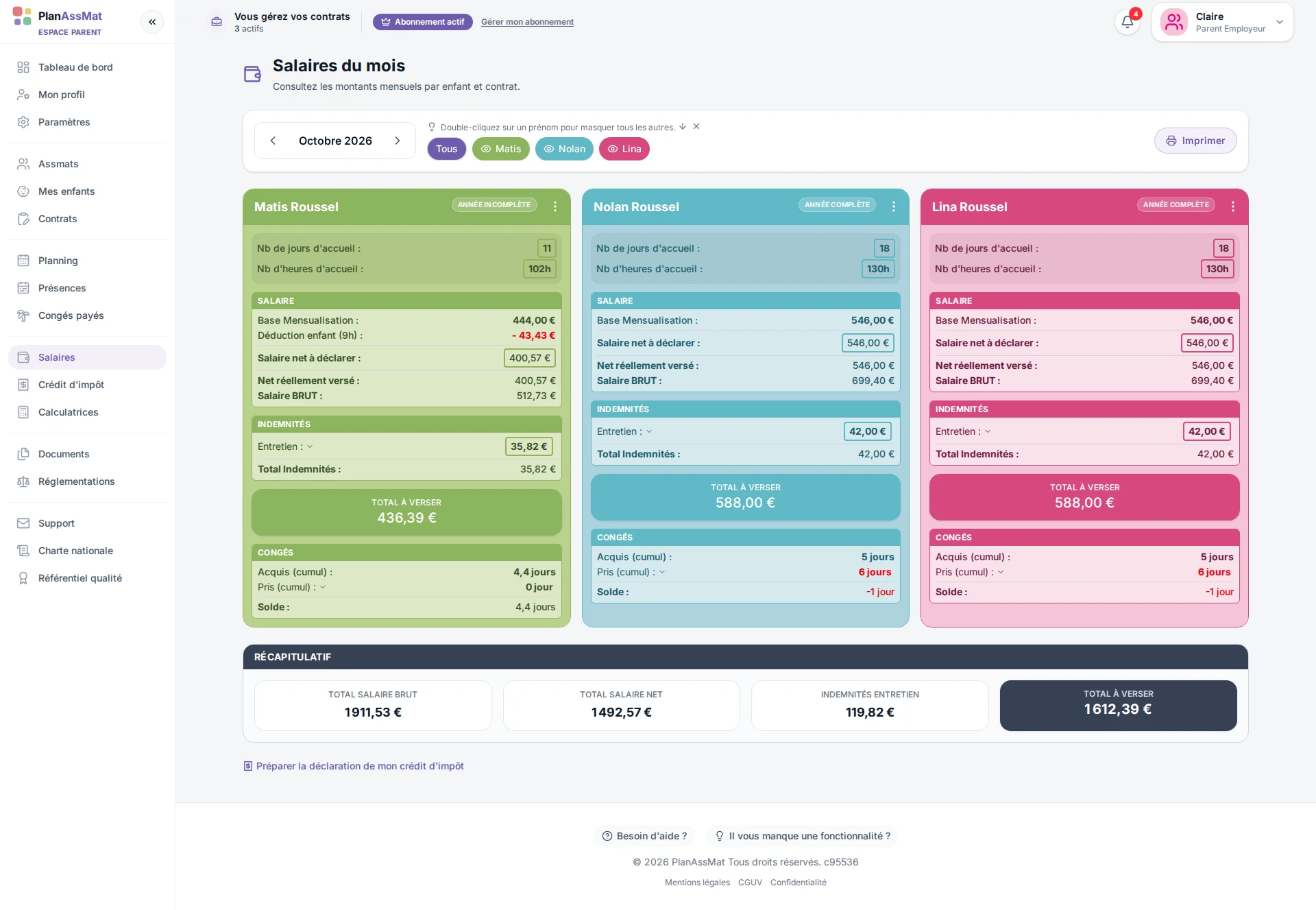Click the Besoin d'aide ? button
This screenshot has height=910, width=1316.
[x=644, y=836]
